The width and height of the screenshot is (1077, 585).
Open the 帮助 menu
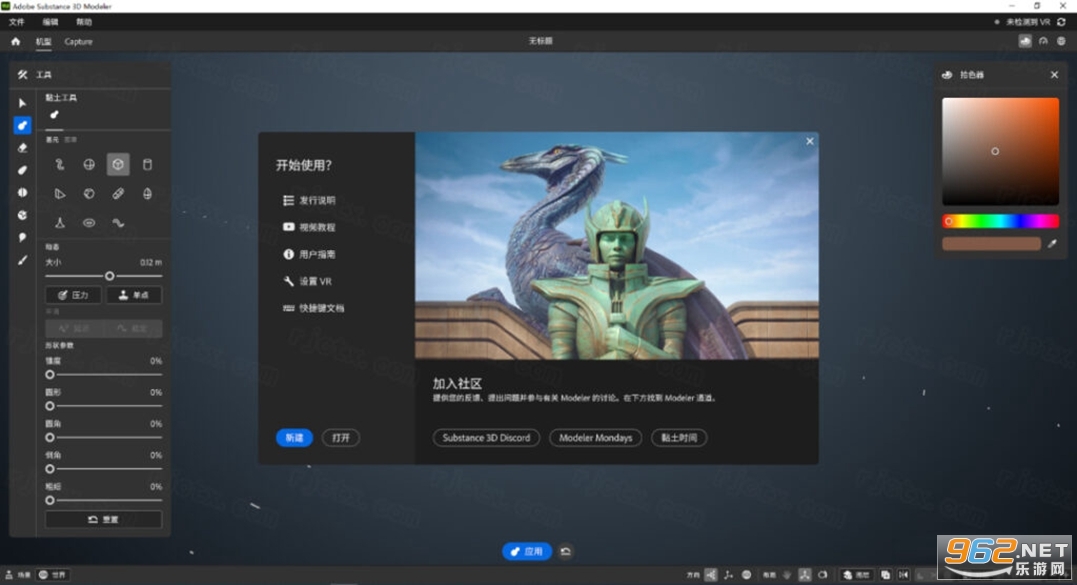tap(84, 22)
